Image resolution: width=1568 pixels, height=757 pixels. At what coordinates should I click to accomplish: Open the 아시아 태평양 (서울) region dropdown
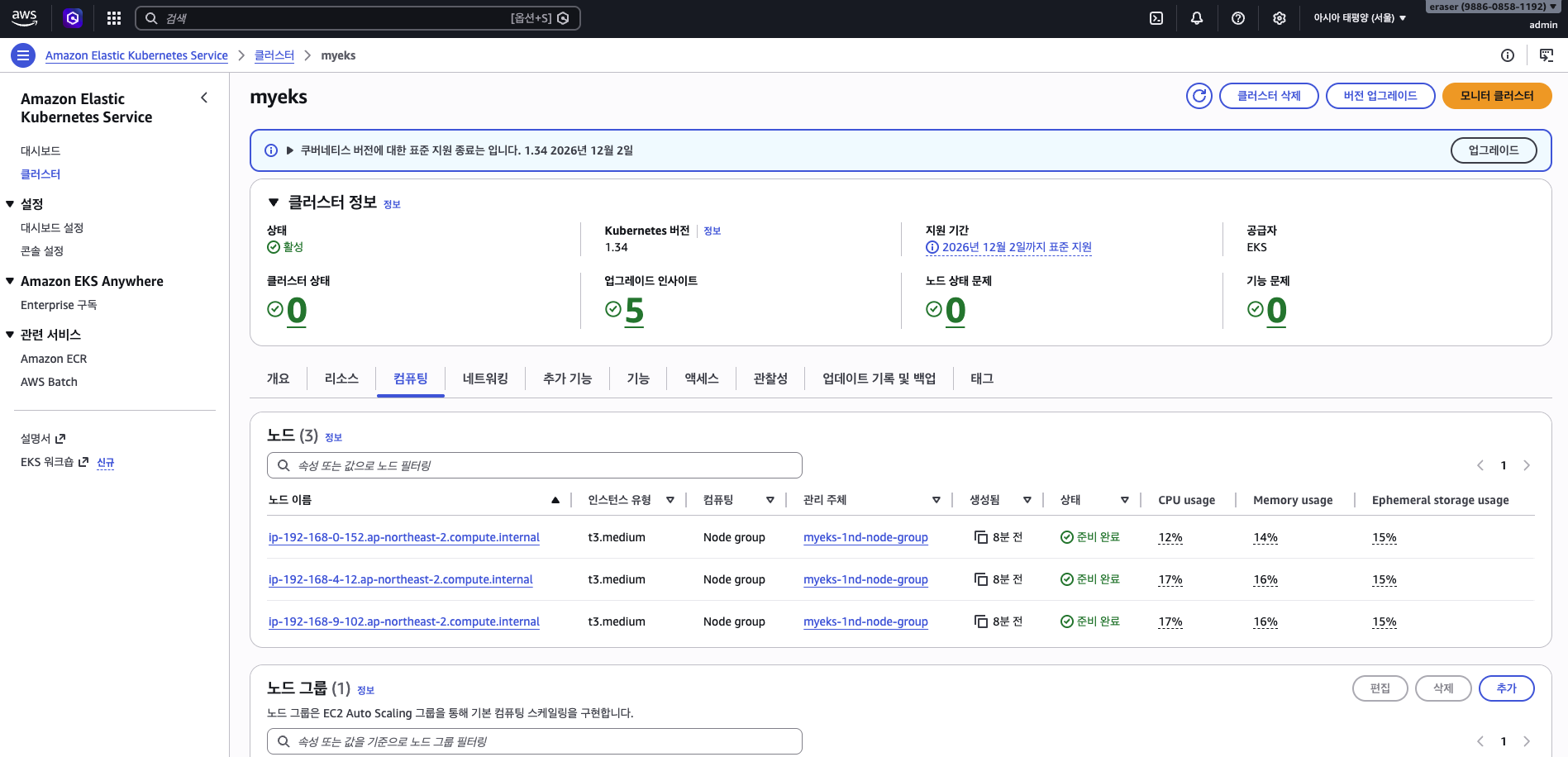[1360, 18]
